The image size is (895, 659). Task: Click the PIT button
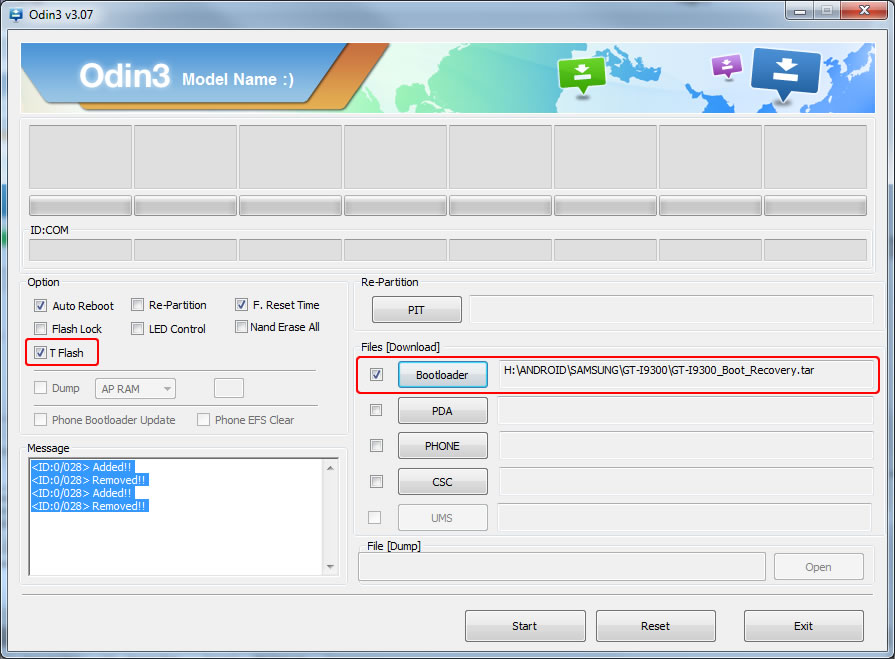(x=417, y=310)
